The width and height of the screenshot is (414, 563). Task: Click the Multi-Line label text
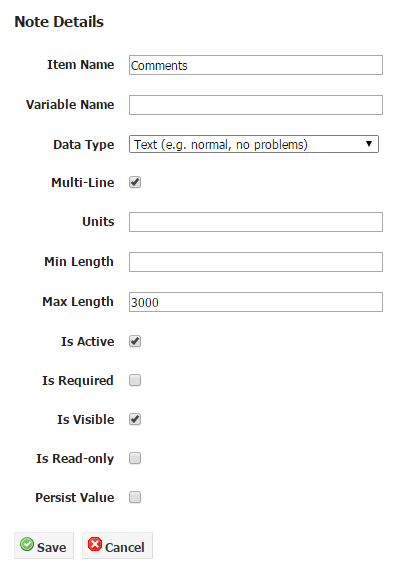(x=83, y=182)
